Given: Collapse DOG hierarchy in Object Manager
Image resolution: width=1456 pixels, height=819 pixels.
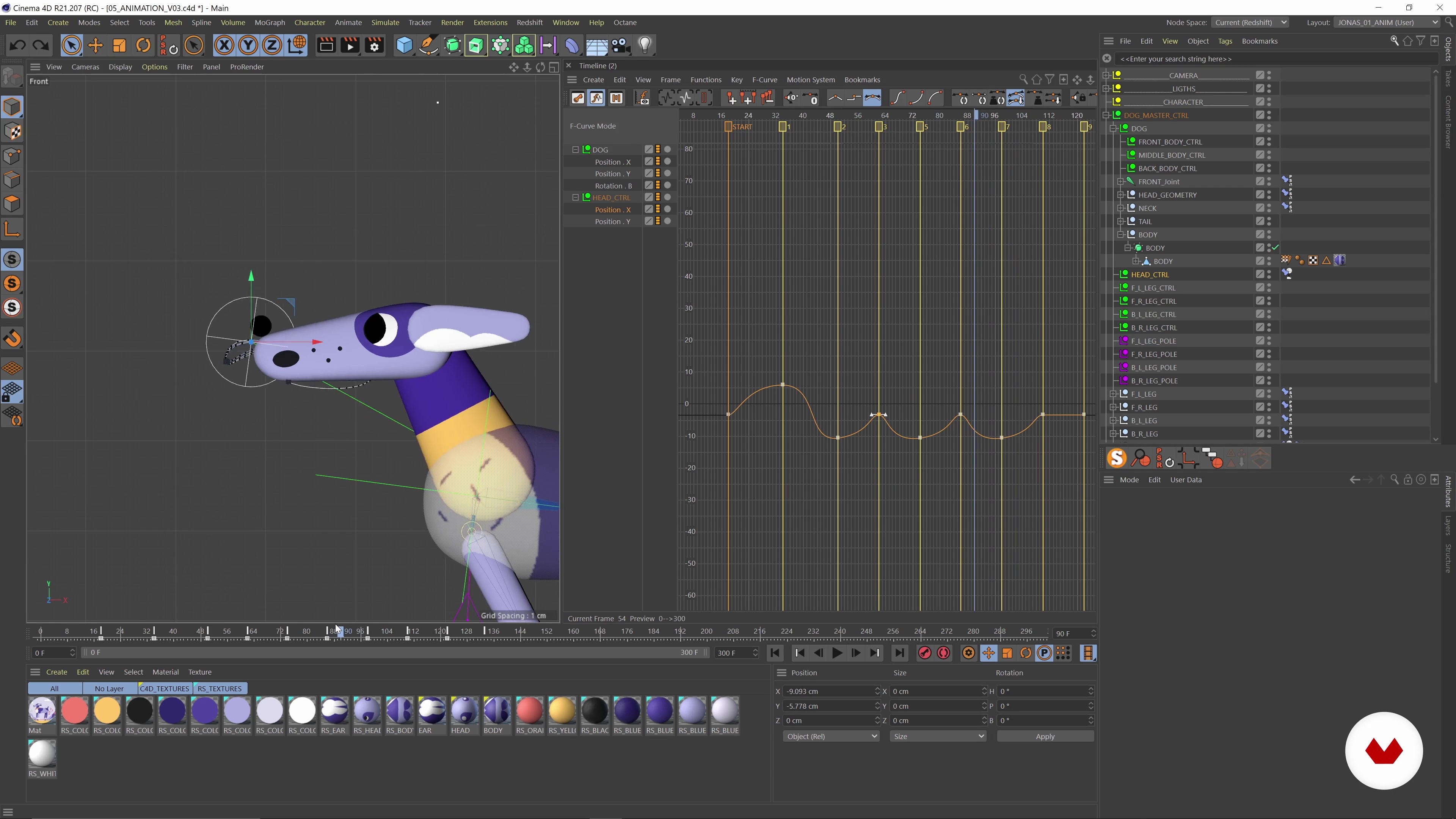Looking at the screenshot, I should coord(1114,128).
